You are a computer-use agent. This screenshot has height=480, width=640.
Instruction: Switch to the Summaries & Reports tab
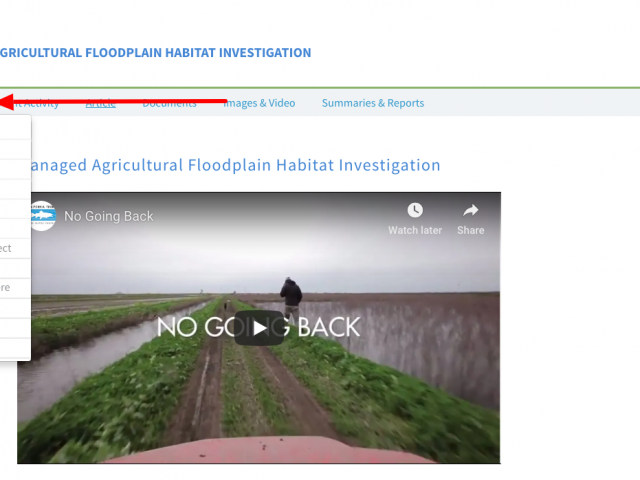tap(373, 103)
